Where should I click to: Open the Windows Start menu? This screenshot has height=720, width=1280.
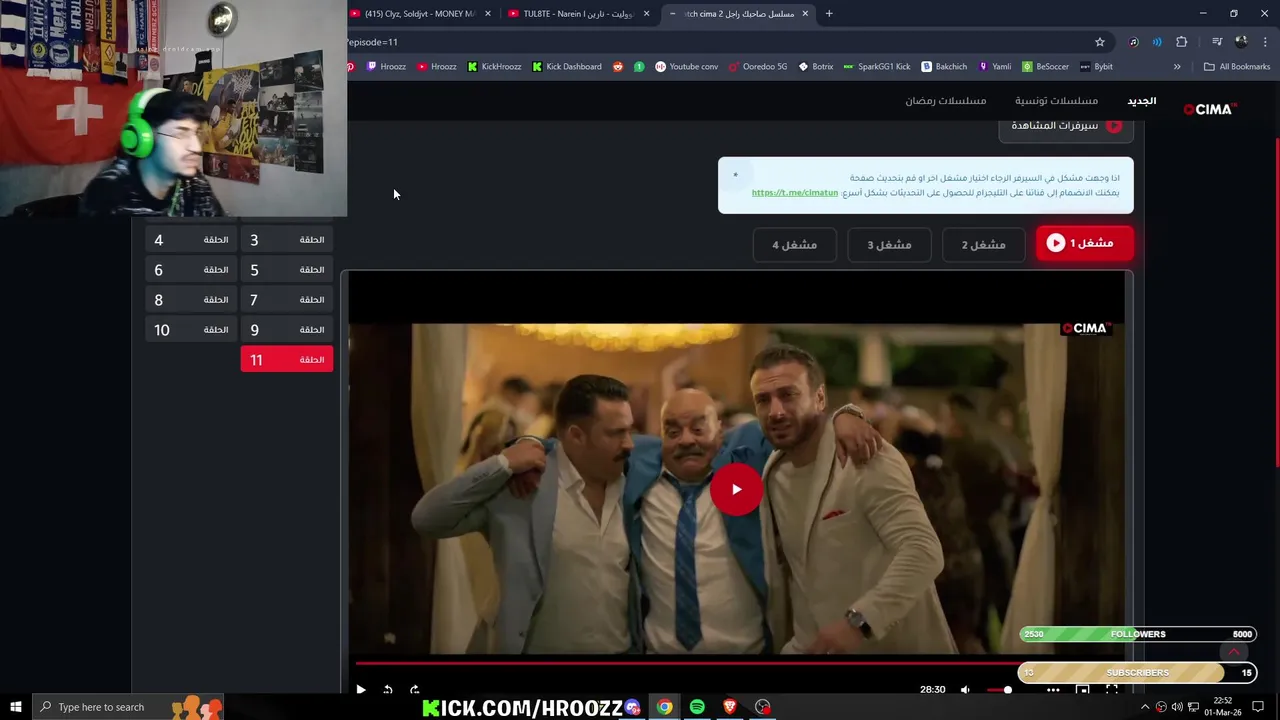point(16,707)
